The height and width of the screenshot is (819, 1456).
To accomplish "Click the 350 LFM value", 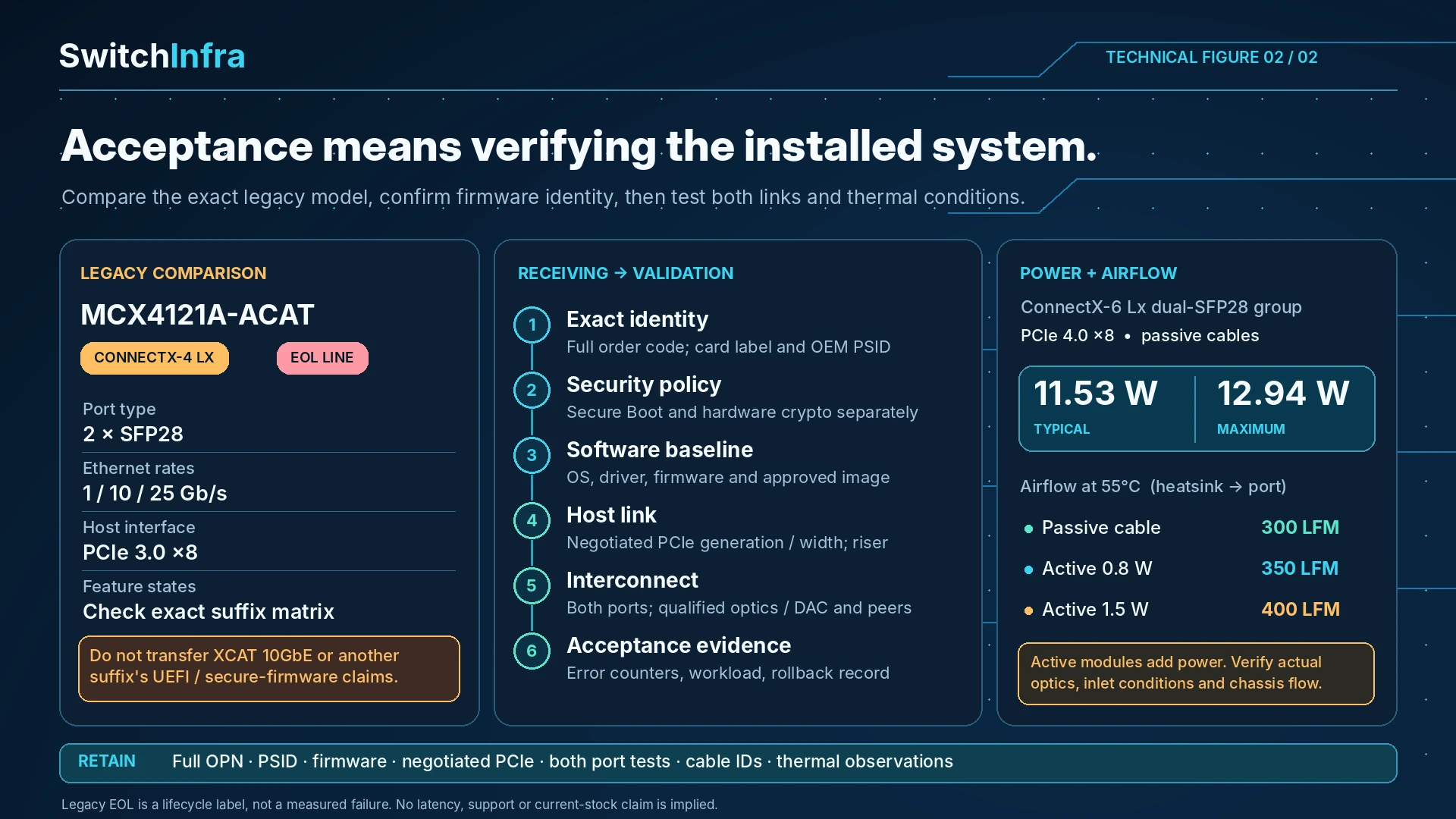I will (1300, 569).
